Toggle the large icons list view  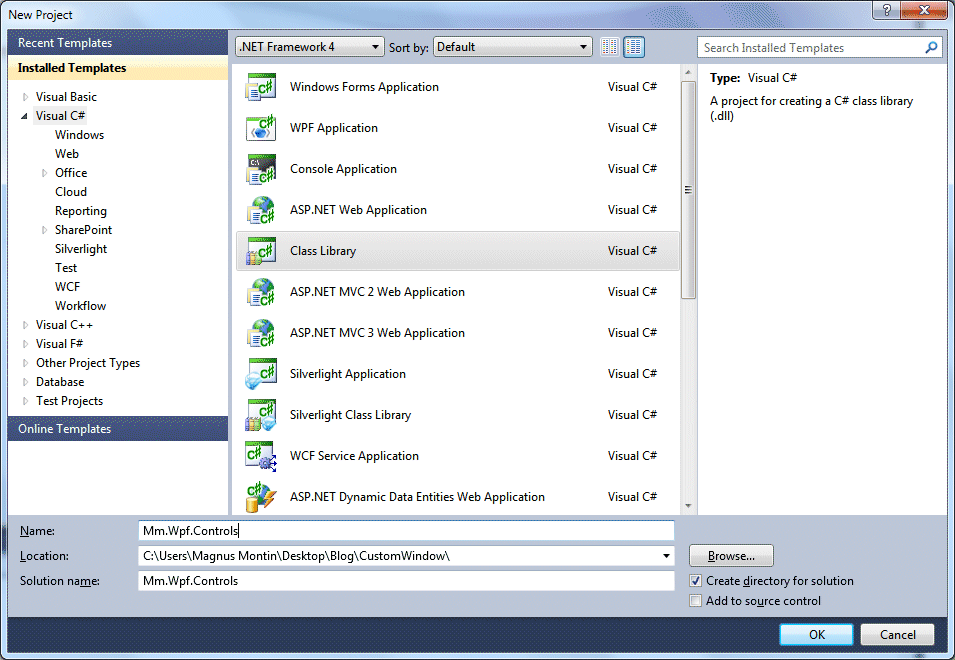(634, 46)
